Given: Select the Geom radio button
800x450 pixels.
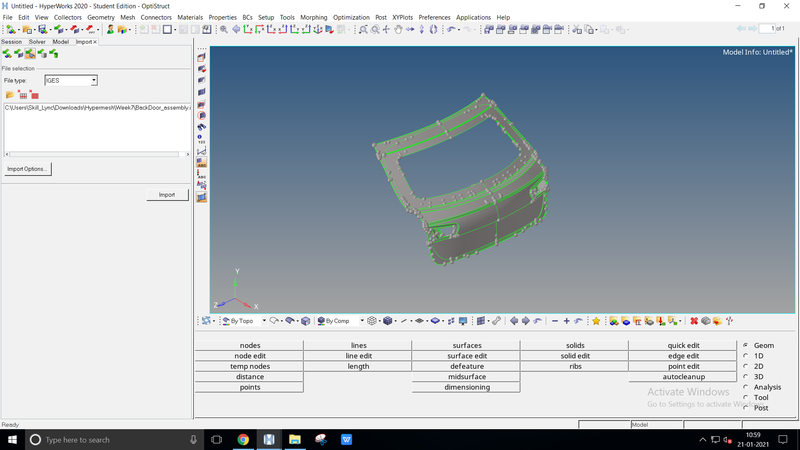Looking at the screenshot, I should (x=745, y=345).
